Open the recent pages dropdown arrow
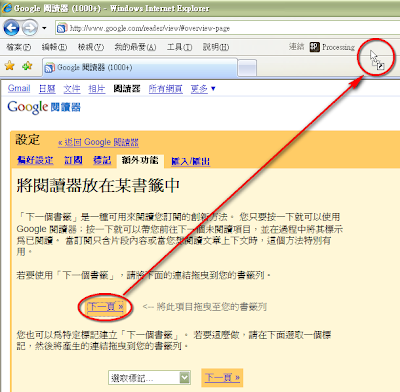The image size is (400, 392). [x=44, y=28]
